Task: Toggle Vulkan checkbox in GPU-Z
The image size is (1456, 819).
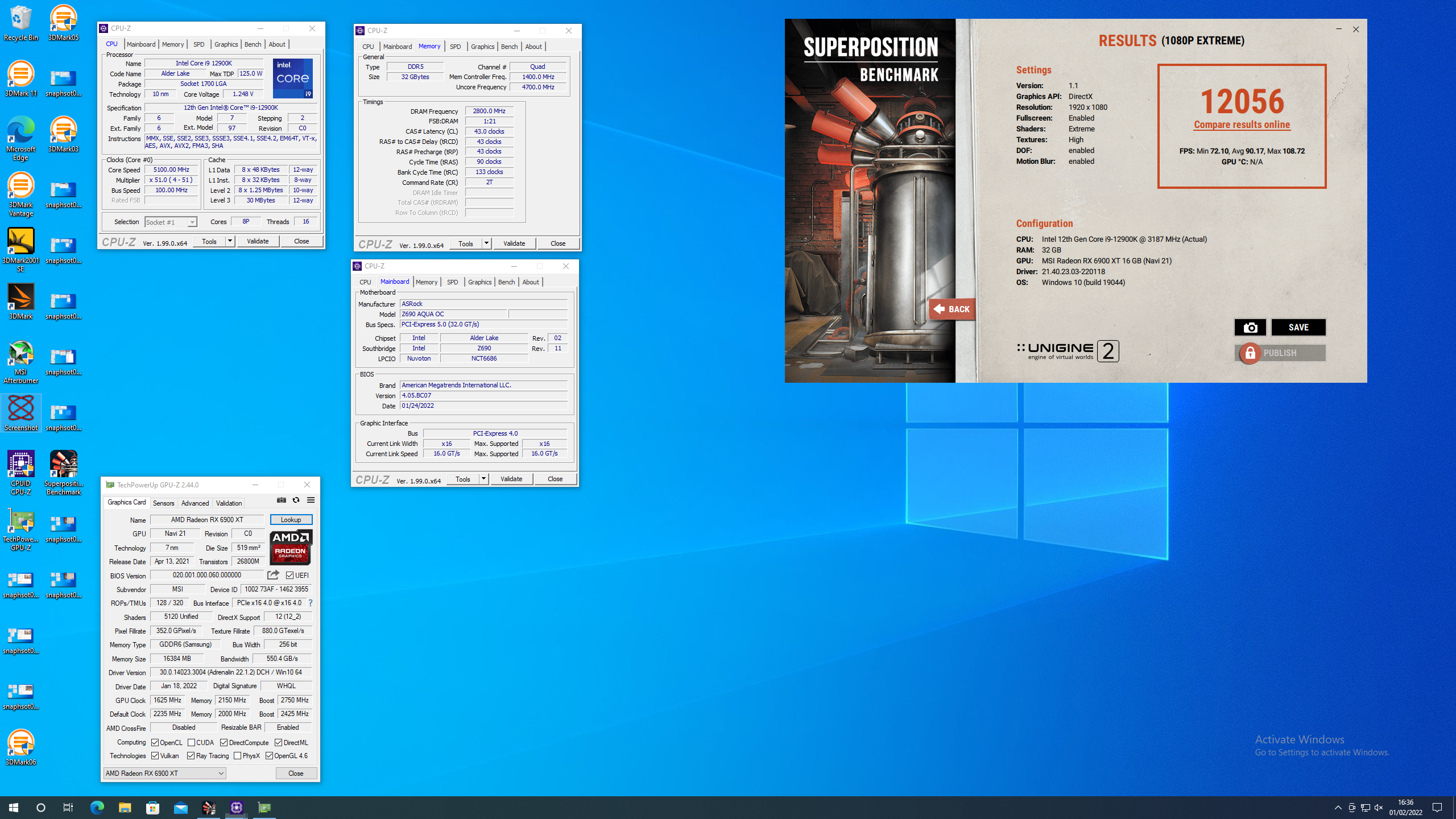Action: tap(155, 755)
